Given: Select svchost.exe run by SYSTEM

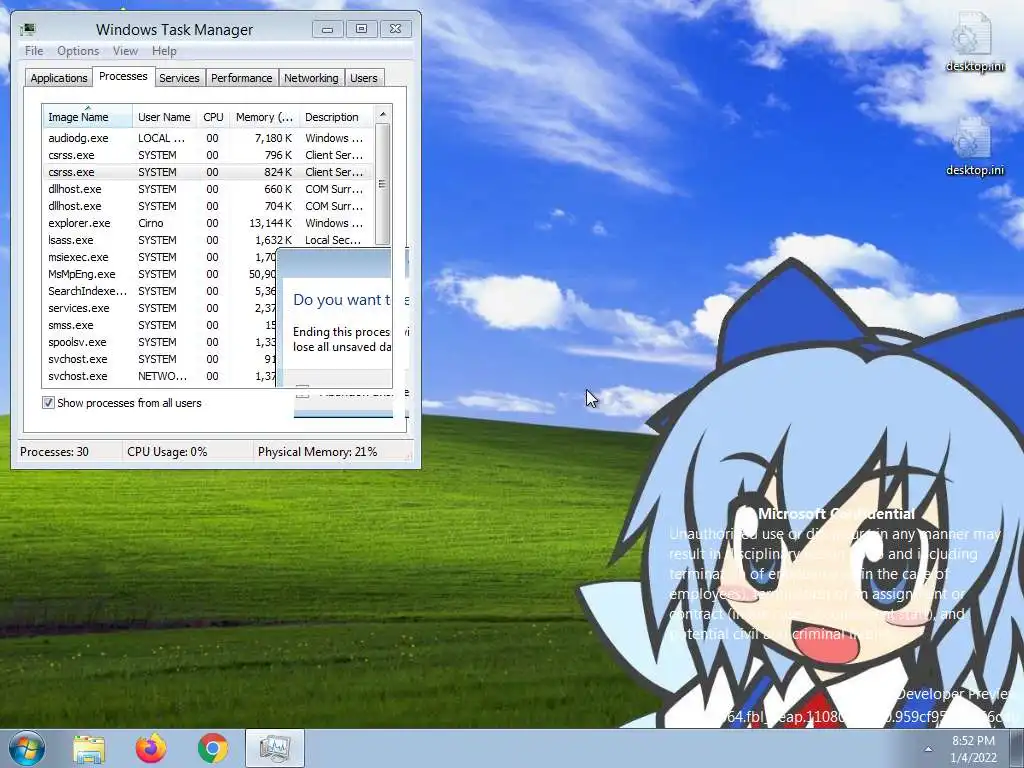Looking at the screenshot, I should coord(159,359).
